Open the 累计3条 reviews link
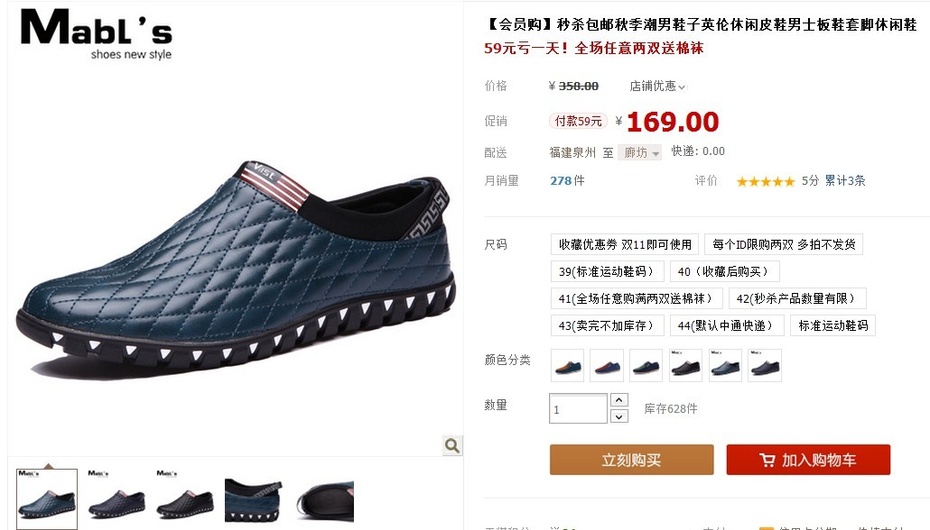930x530 pixels. [x=845, y=181]
